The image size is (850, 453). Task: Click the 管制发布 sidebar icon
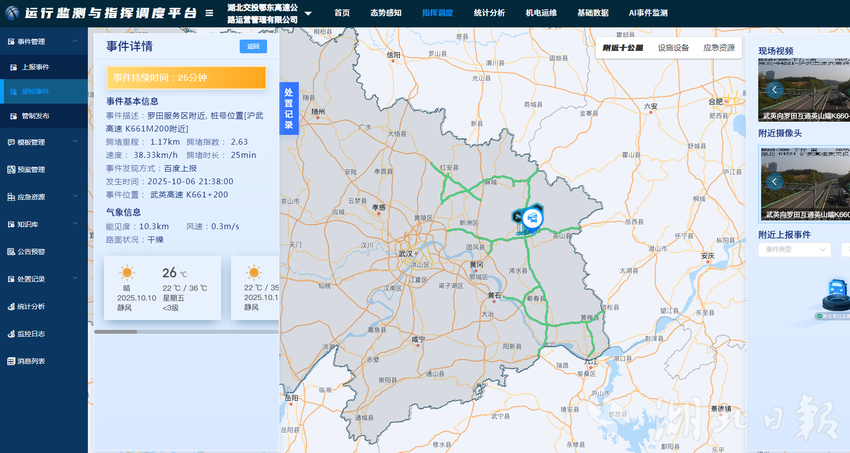click(13, 116)
